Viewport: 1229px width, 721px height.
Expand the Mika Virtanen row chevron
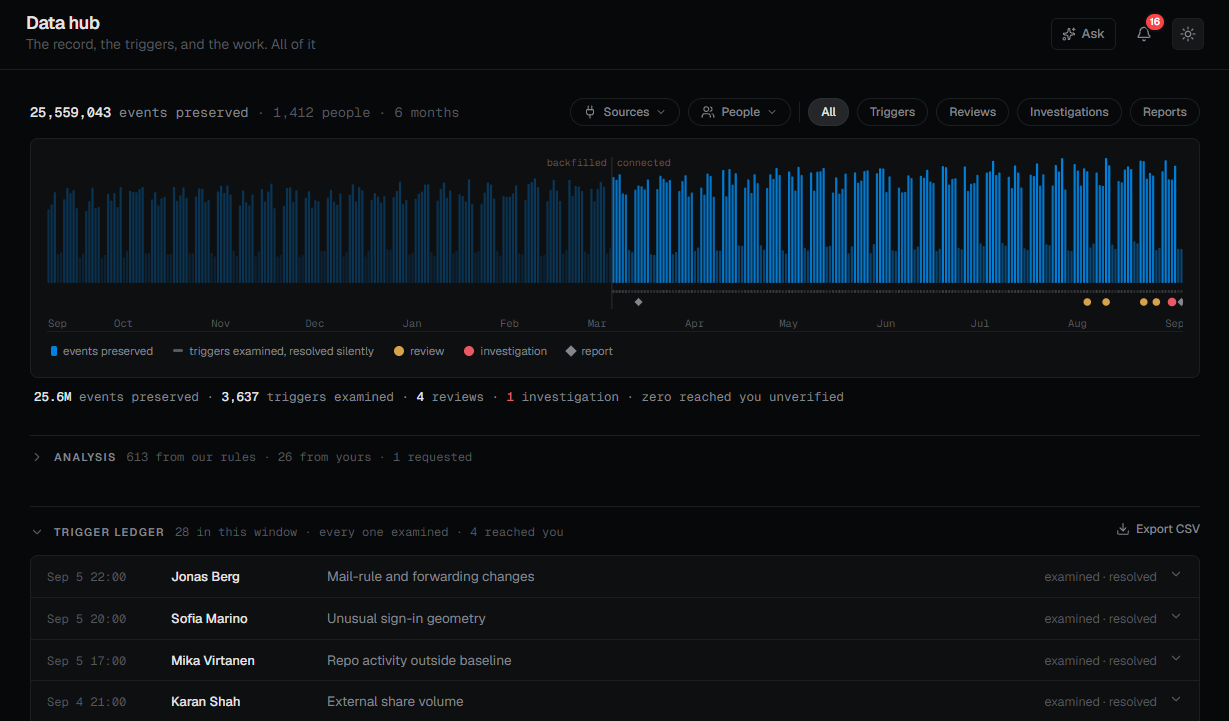coord(1176,659)
